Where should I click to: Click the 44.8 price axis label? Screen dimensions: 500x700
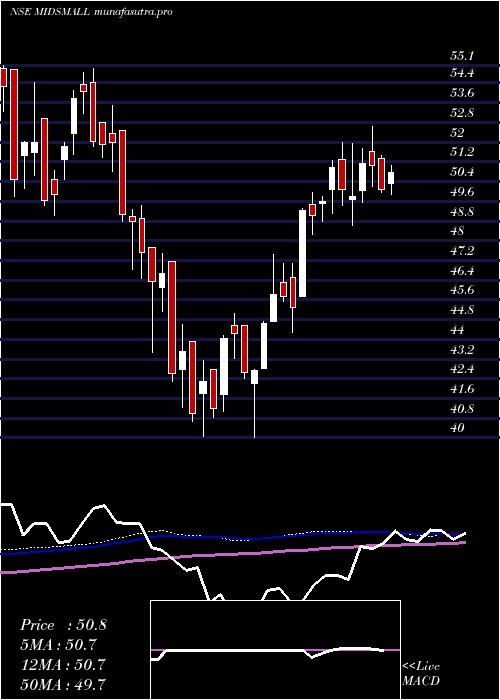(462, 310)
